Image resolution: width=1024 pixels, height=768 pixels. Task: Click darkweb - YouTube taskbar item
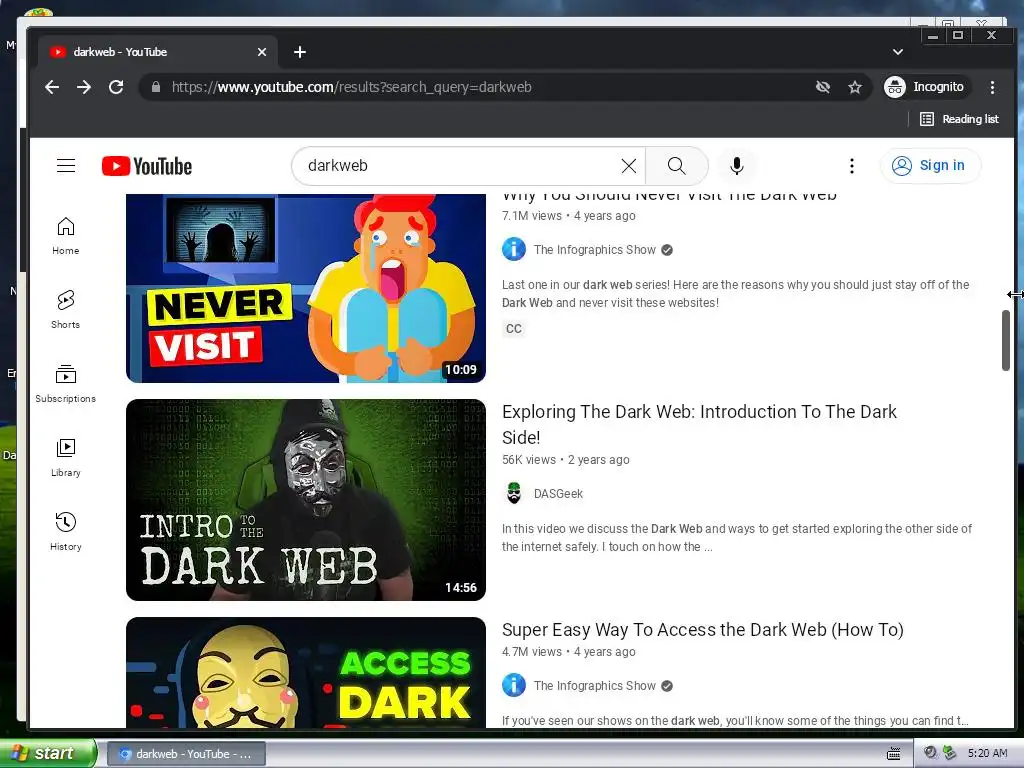pos(186,754)
